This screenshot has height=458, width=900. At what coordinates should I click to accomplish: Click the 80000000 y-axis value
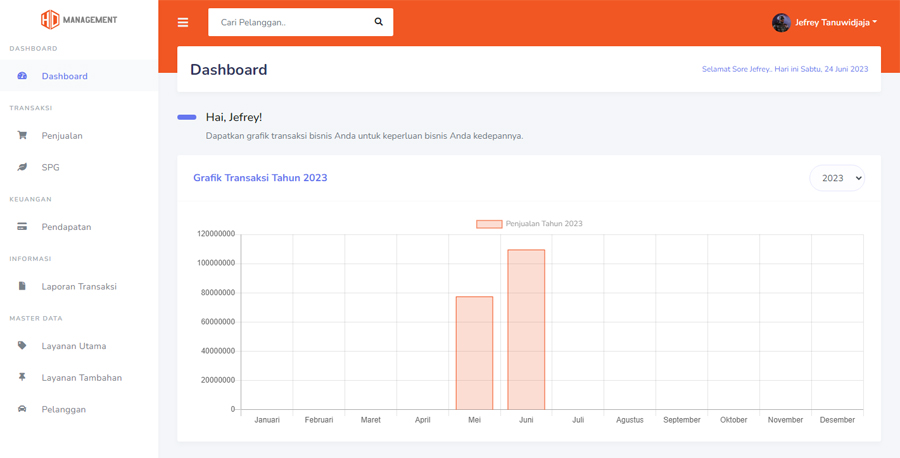(218, 293)
